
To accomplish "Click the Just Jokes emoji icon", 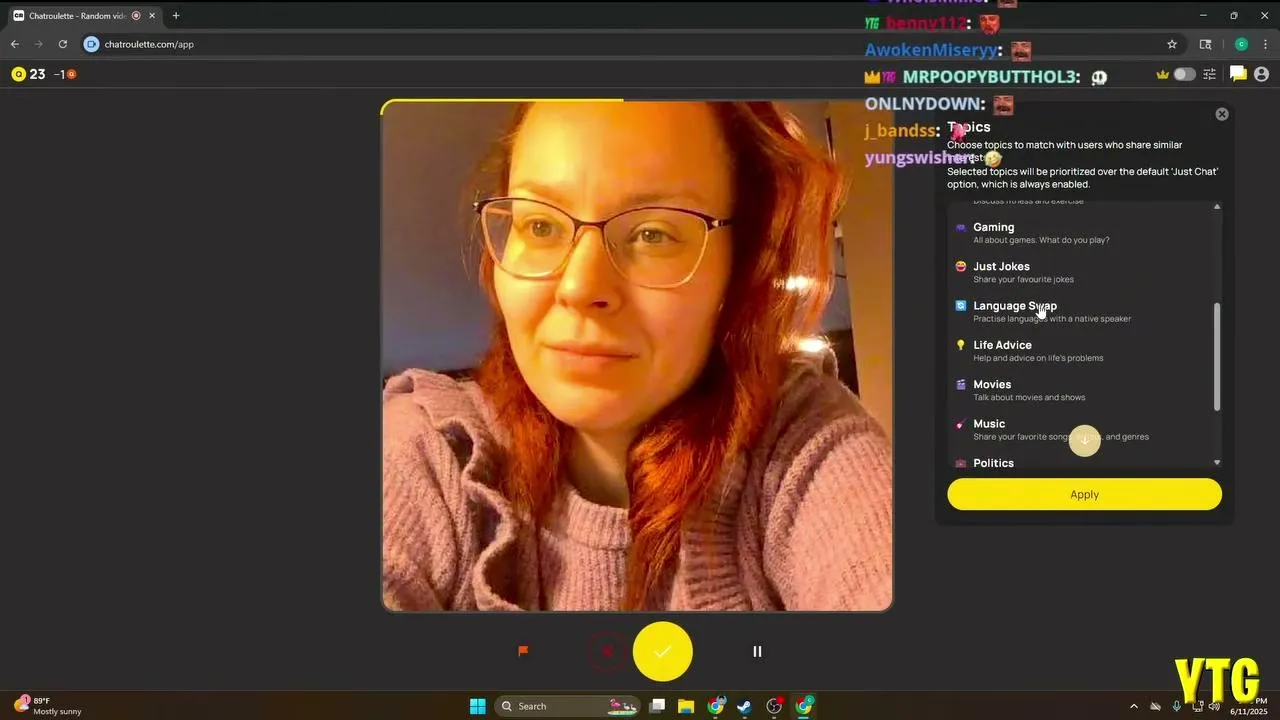I will click(x=961, y=267).
